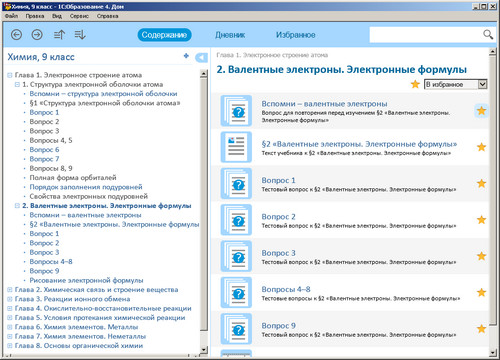Viewport: 500px width, 360px height.
Task: Open the Вопросы 4–8 link in the right pane
Action: tap(286, 289)
